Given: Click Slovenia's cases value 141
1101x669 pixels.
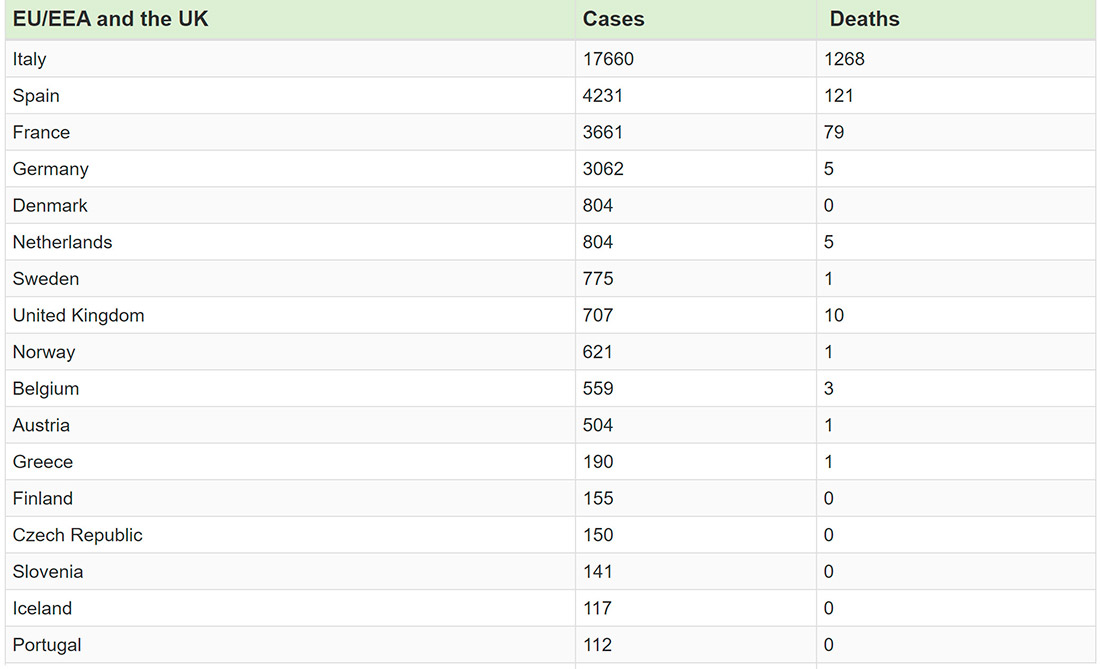Looking at the screenshot, I should 596,571.
